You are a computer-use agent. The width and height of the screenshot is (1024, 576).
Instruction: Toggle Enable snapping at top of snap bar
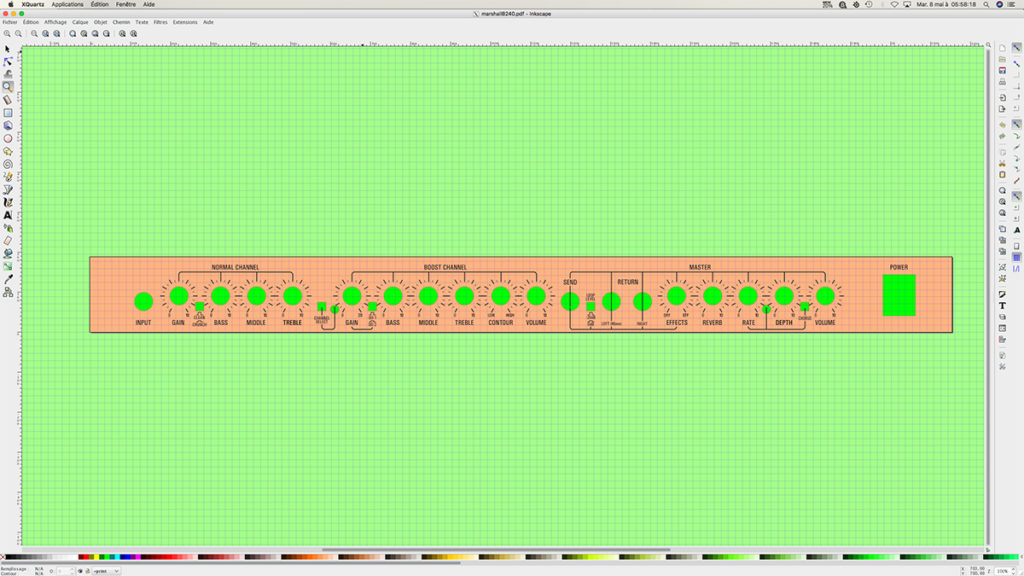pos(1017,48)
